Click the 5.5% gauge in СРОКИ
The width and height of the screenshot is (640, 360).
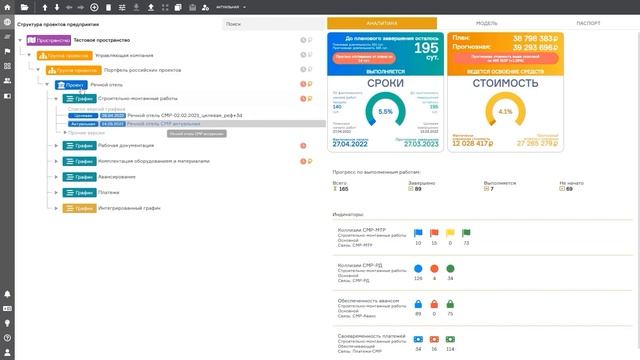(385, 109)
